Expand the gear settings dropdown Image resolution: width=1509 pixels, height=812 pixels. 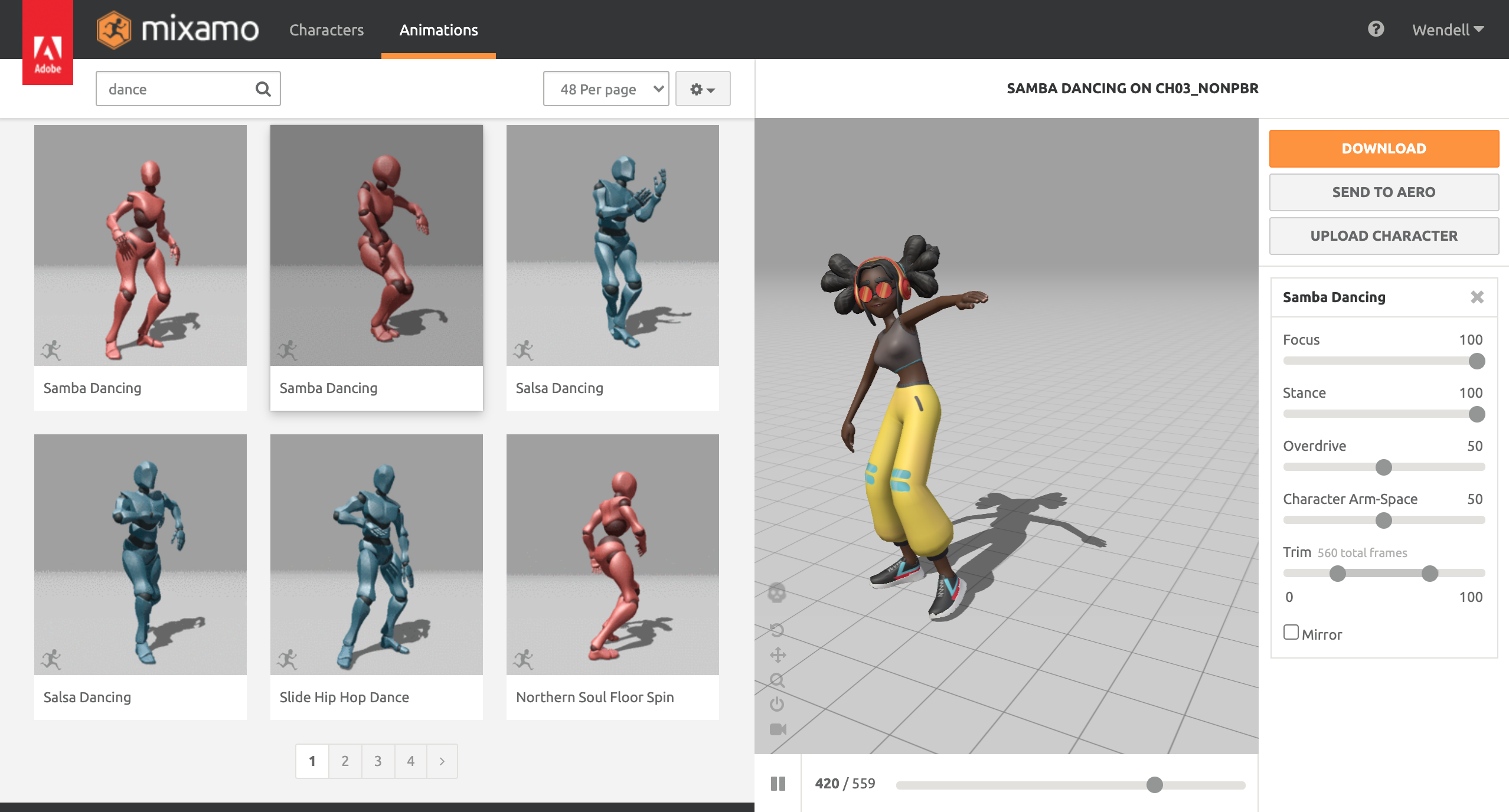click(703, 89)
